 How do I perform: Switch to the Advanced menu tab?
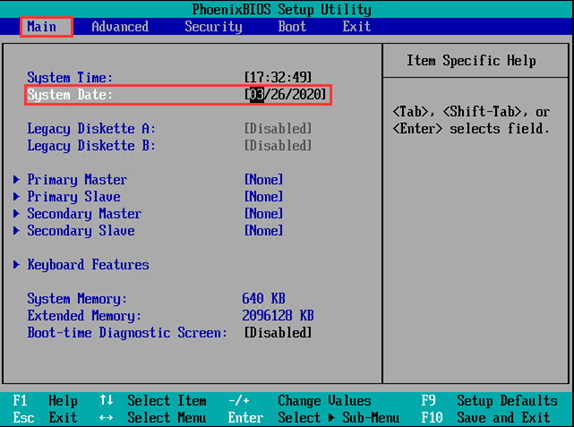click(x=120, y=27)
